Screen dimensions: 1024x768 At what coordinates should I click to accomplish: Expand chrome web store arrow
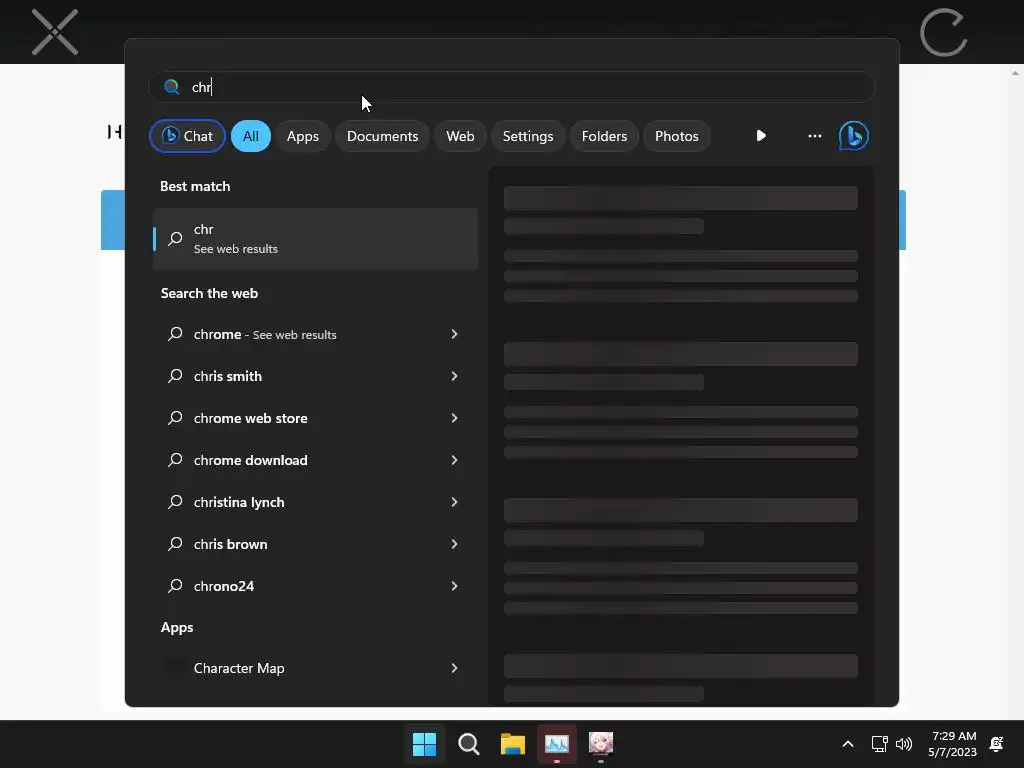click(455, 418)
